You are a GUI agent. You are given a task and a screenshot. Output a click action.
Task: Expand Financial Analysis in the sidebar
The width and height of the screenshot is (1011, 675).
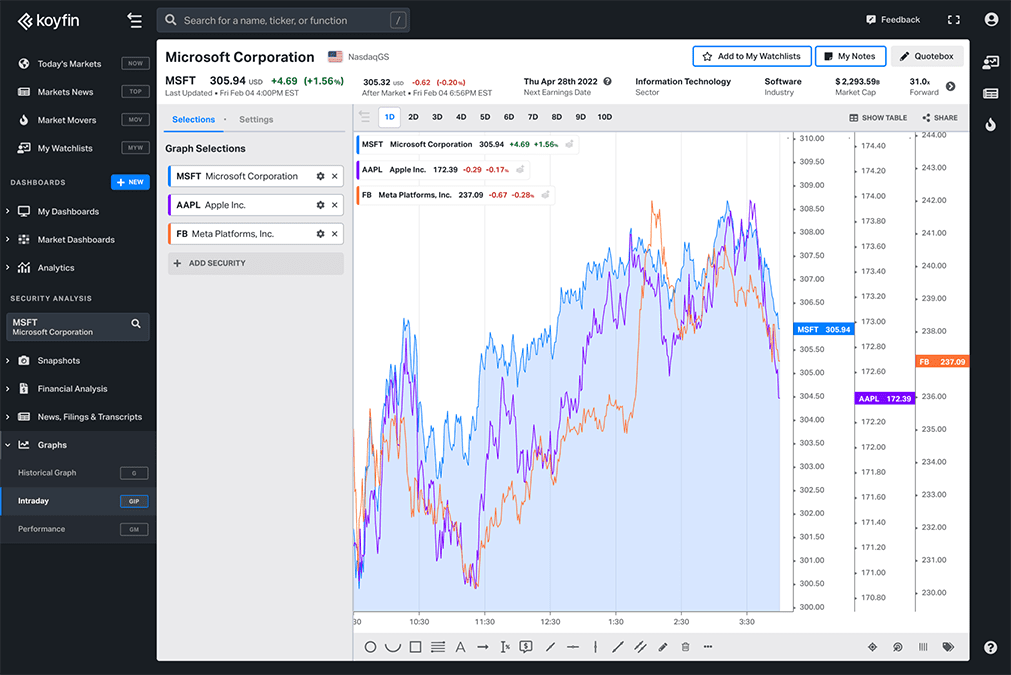click(72, 389)
